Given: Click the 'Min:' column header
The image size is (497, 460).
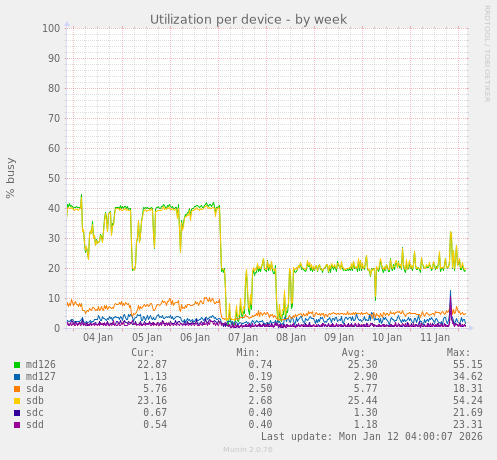Looking at the screenshot, I should [248, 353].
